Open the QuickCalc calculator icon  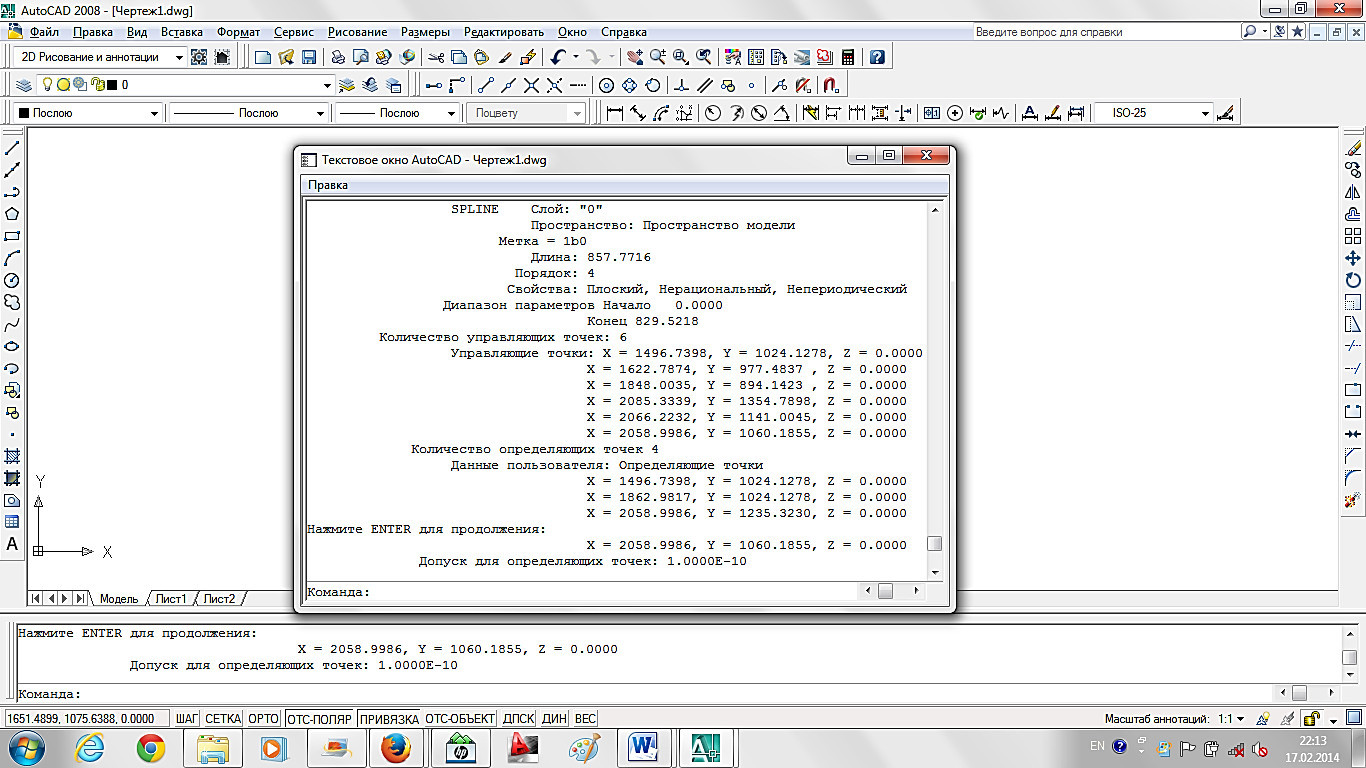[x=848, y=57]
